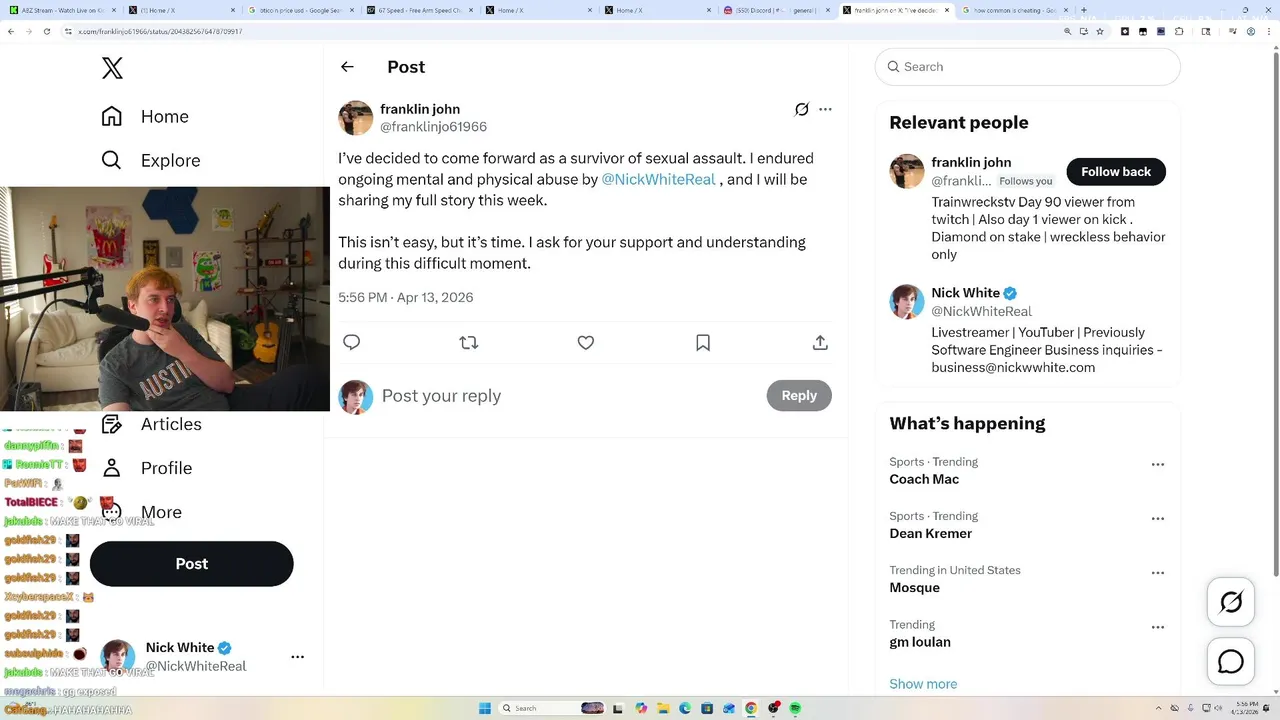Open Chrome from the taskbar
Viewport: 1280px width, 720px height.
click(751, 708)
